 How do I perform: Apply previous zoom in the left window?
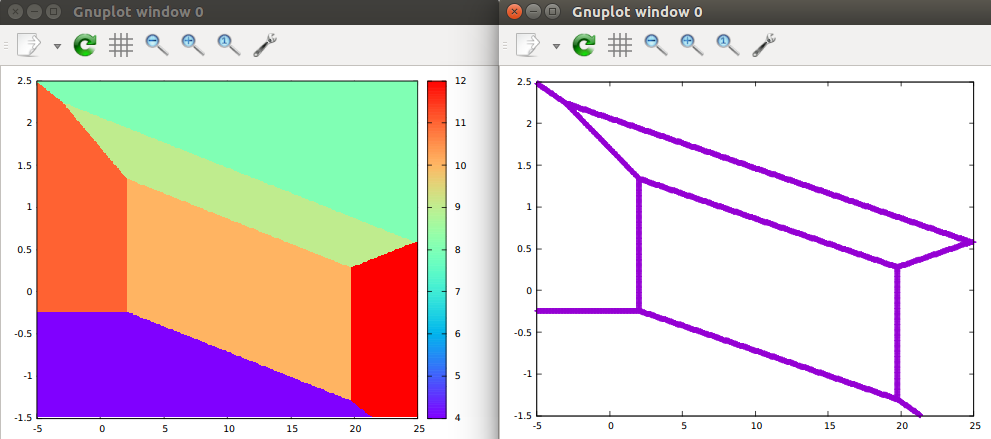coord(156,45)
